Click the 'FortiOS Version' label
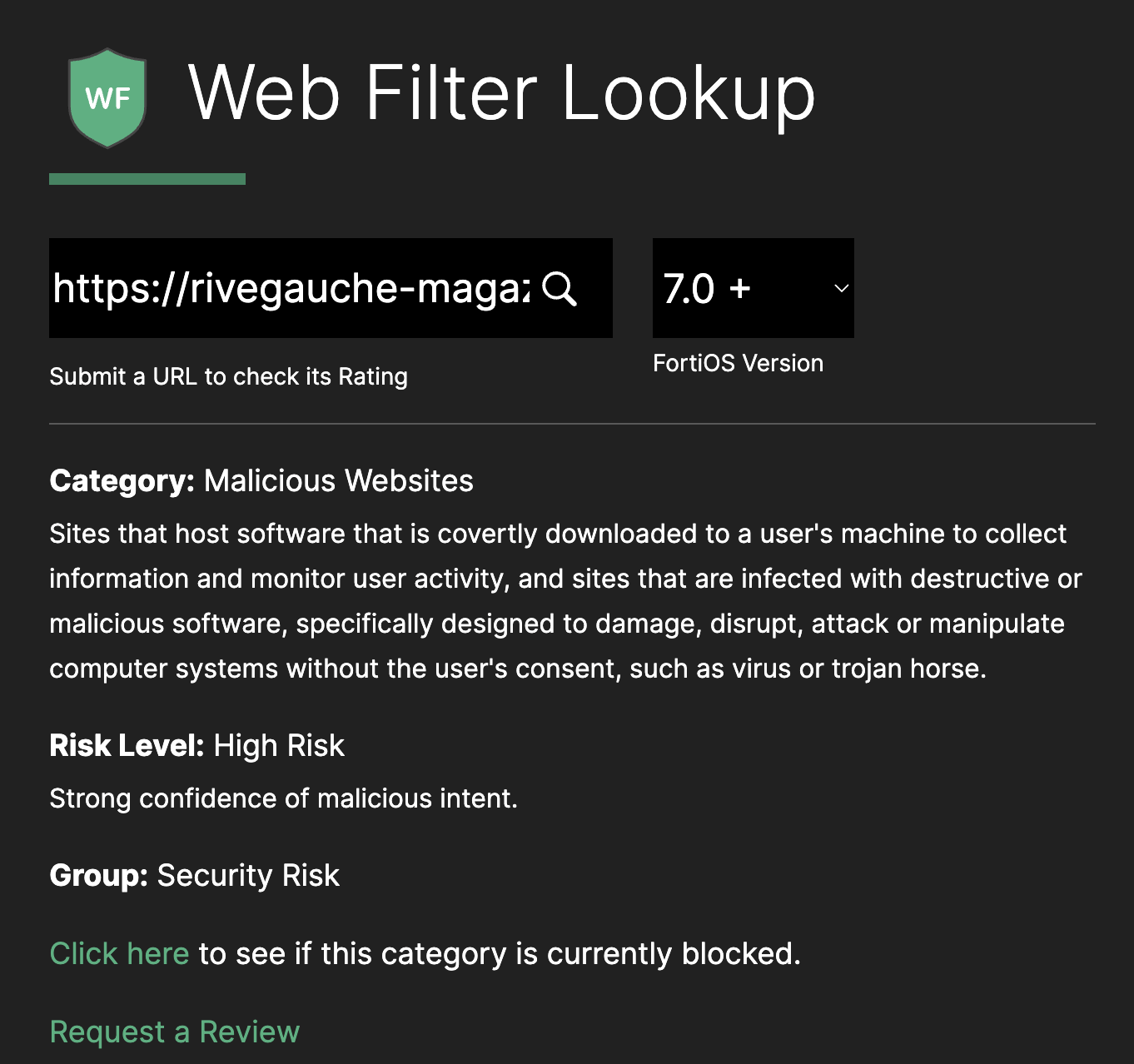The image size is (1134, 1064). coord(738,363)
